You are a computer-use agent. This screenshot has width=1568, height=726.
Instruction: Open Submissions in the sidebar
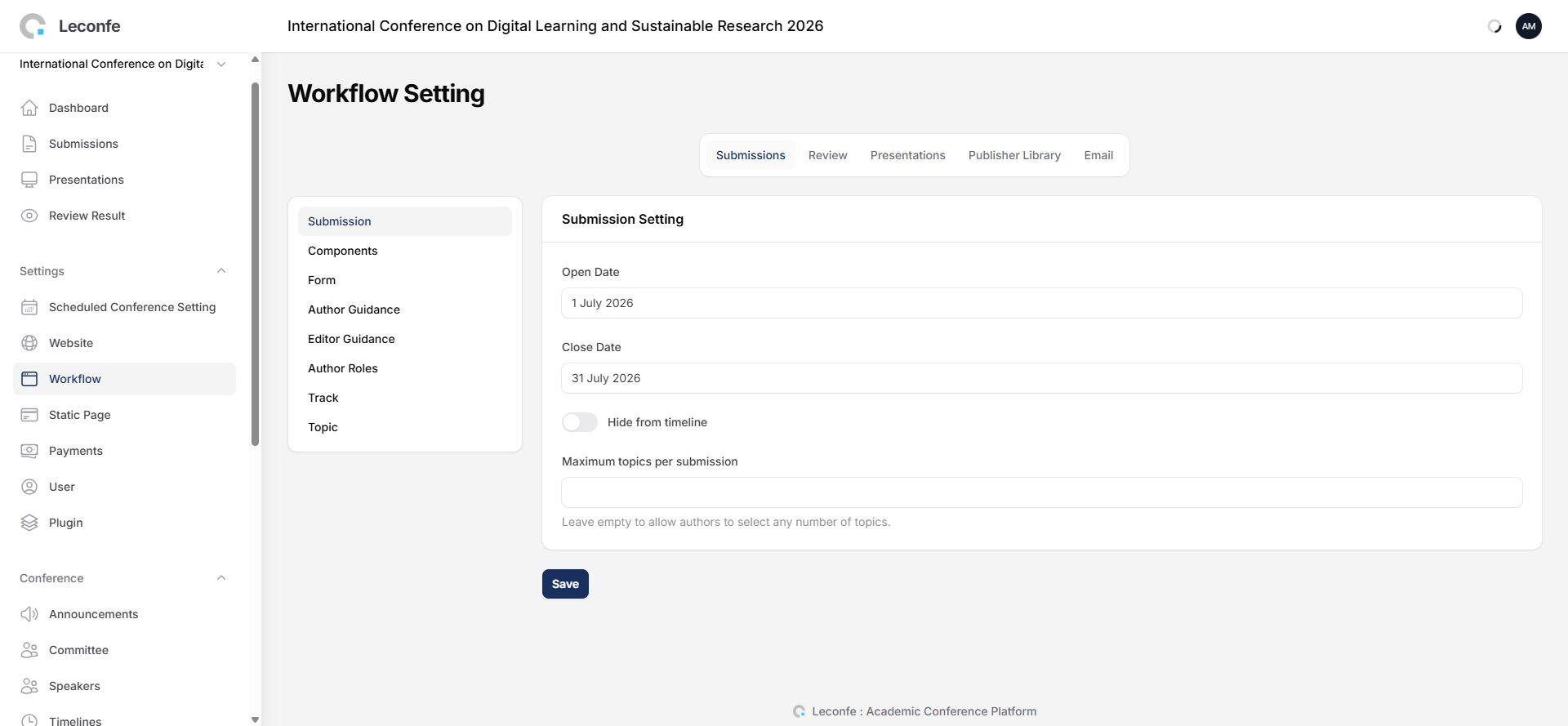point(124,144)
